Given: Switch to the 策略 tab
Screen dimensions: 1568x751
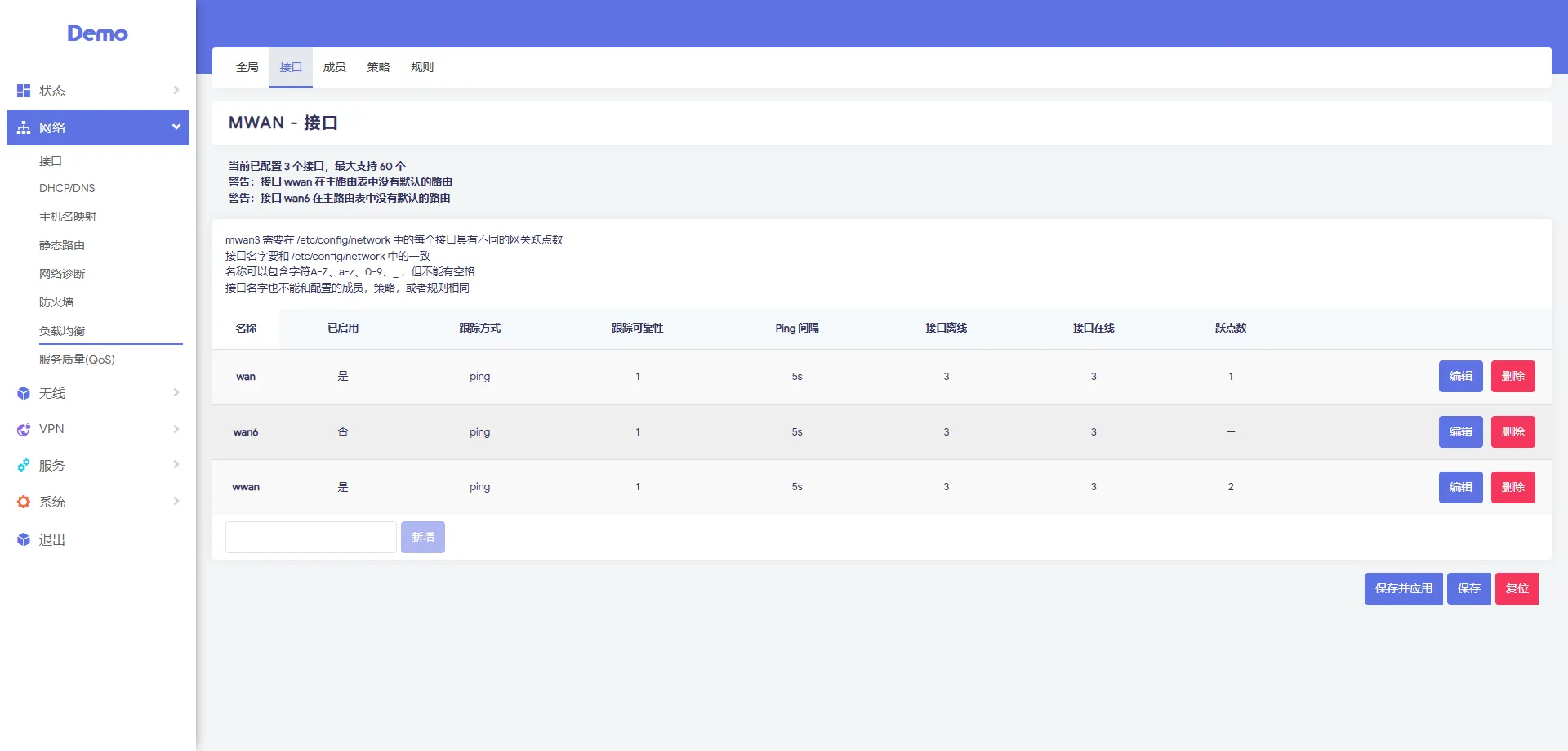Looking at the screenshot, I should point(378,67).
